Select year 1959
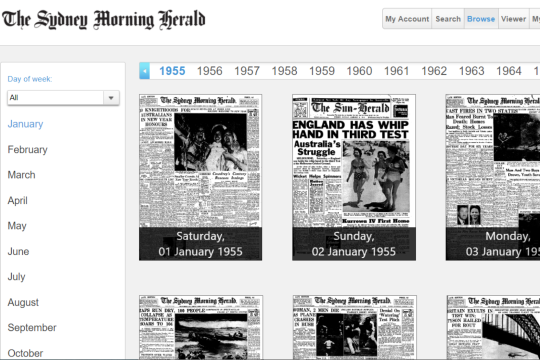 coord(322,71)
